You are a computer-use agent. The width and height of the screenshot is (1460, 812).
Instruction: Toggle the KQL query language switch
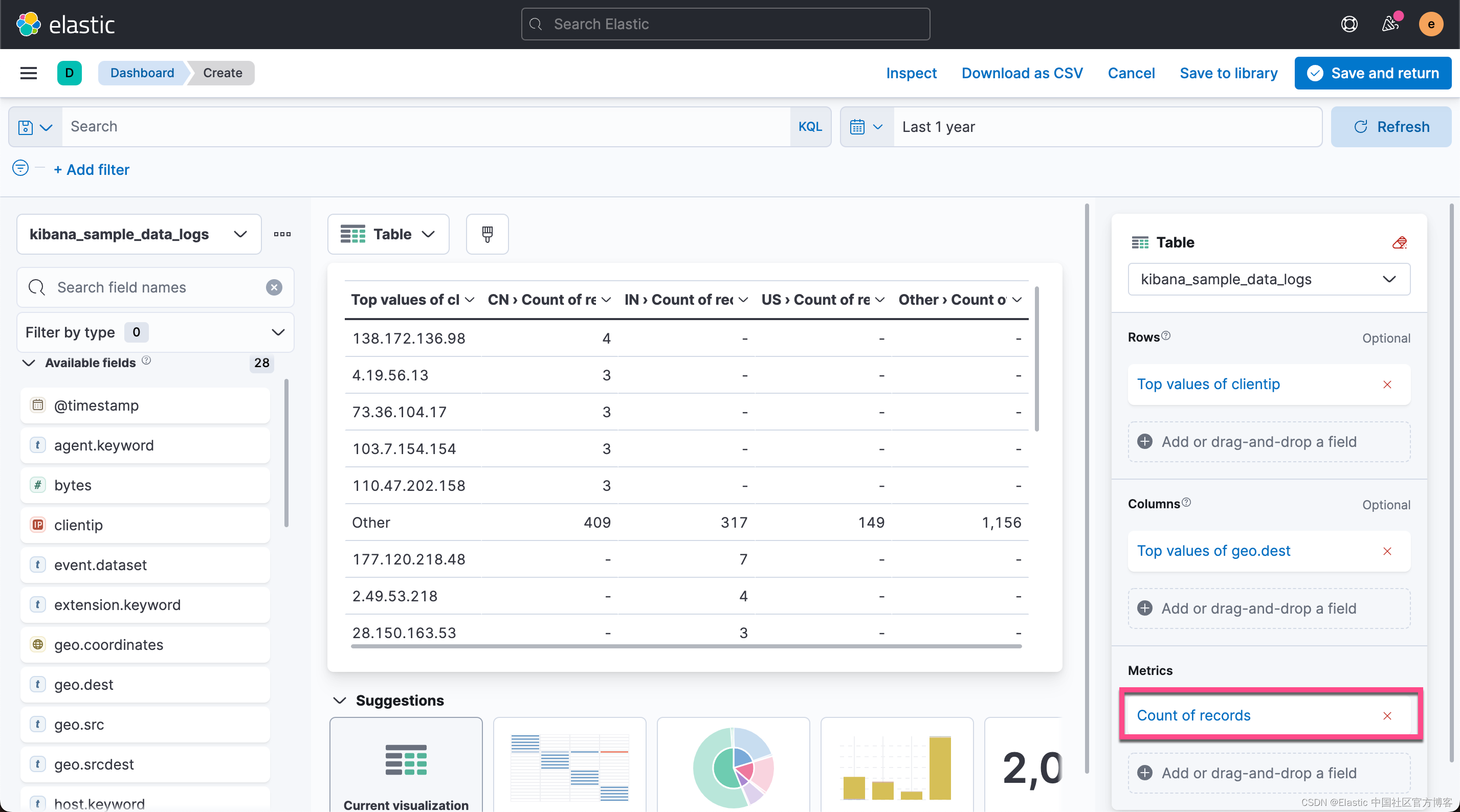809,127
